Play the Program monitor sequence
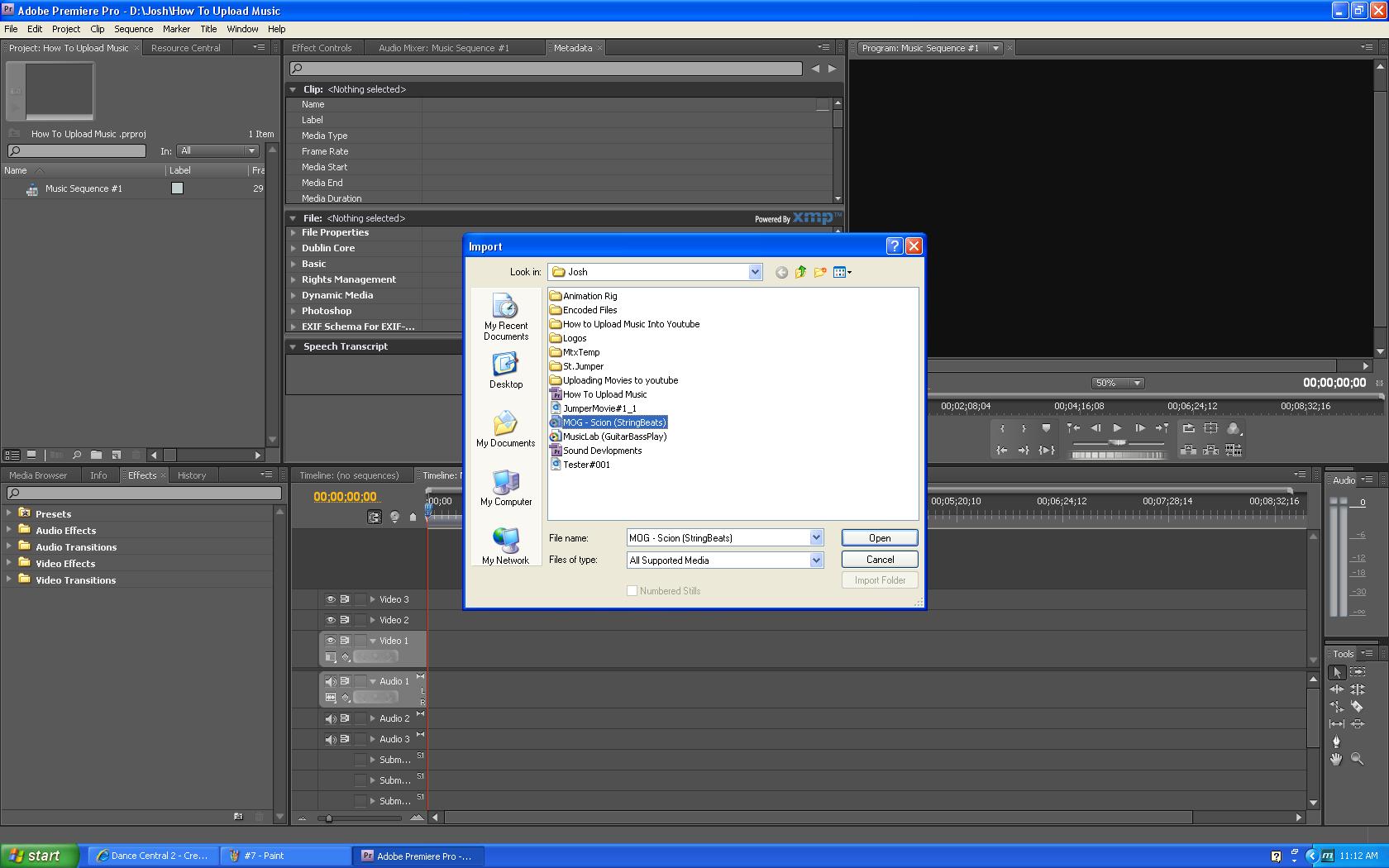This screenshot has width=1389, height=868. pos(1117,428)
